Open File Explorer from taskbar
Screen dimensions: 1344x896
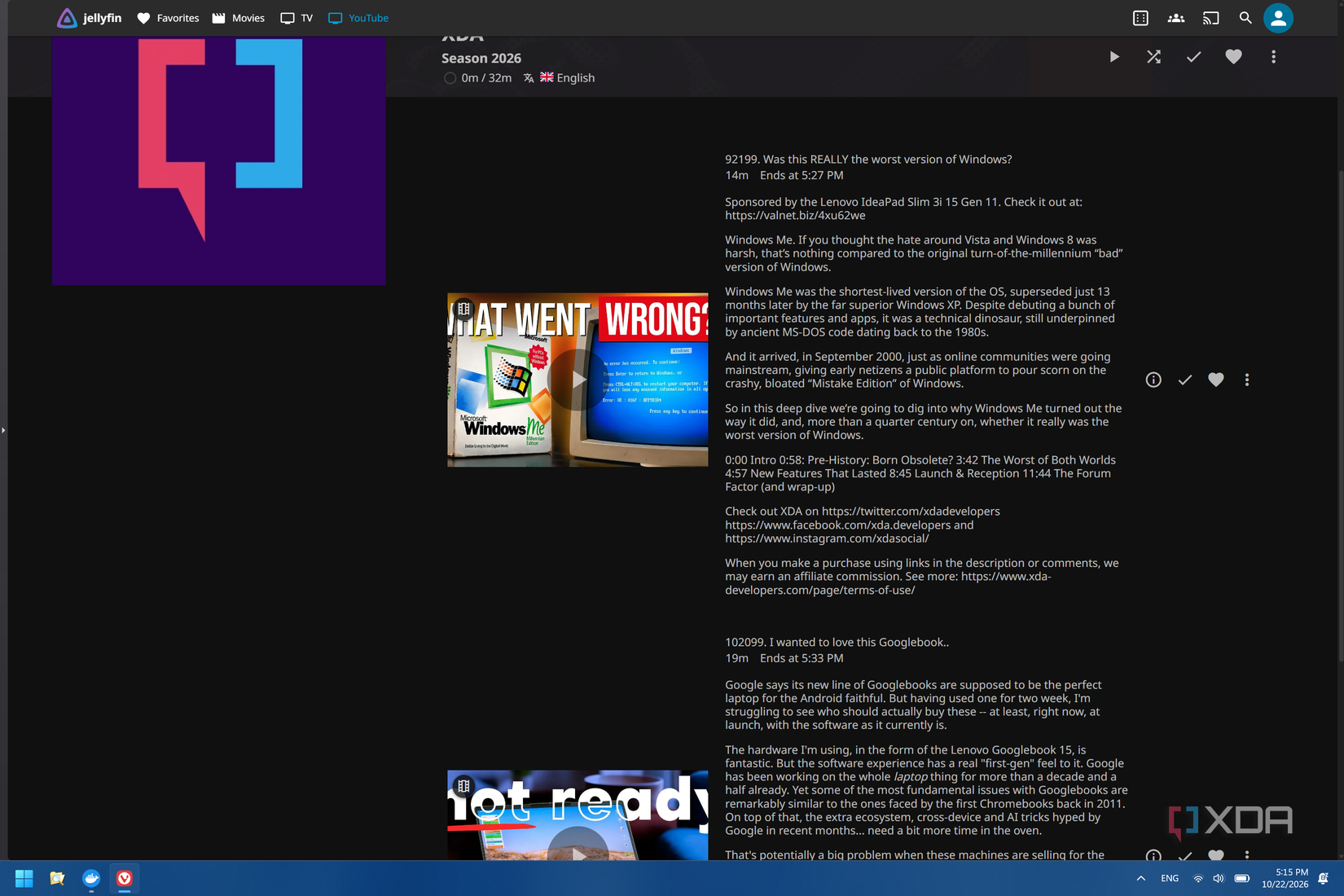pyautogui.click(x=57, y=878)
